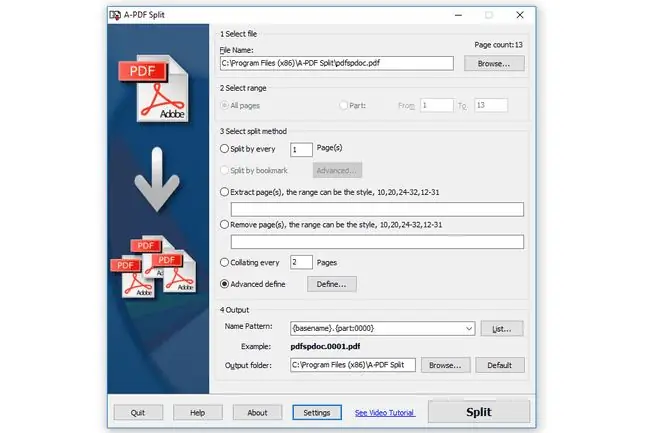Open the Define dialog button
Image resolution: width=650 pixels, height=433 pixels.
(332, 284)
